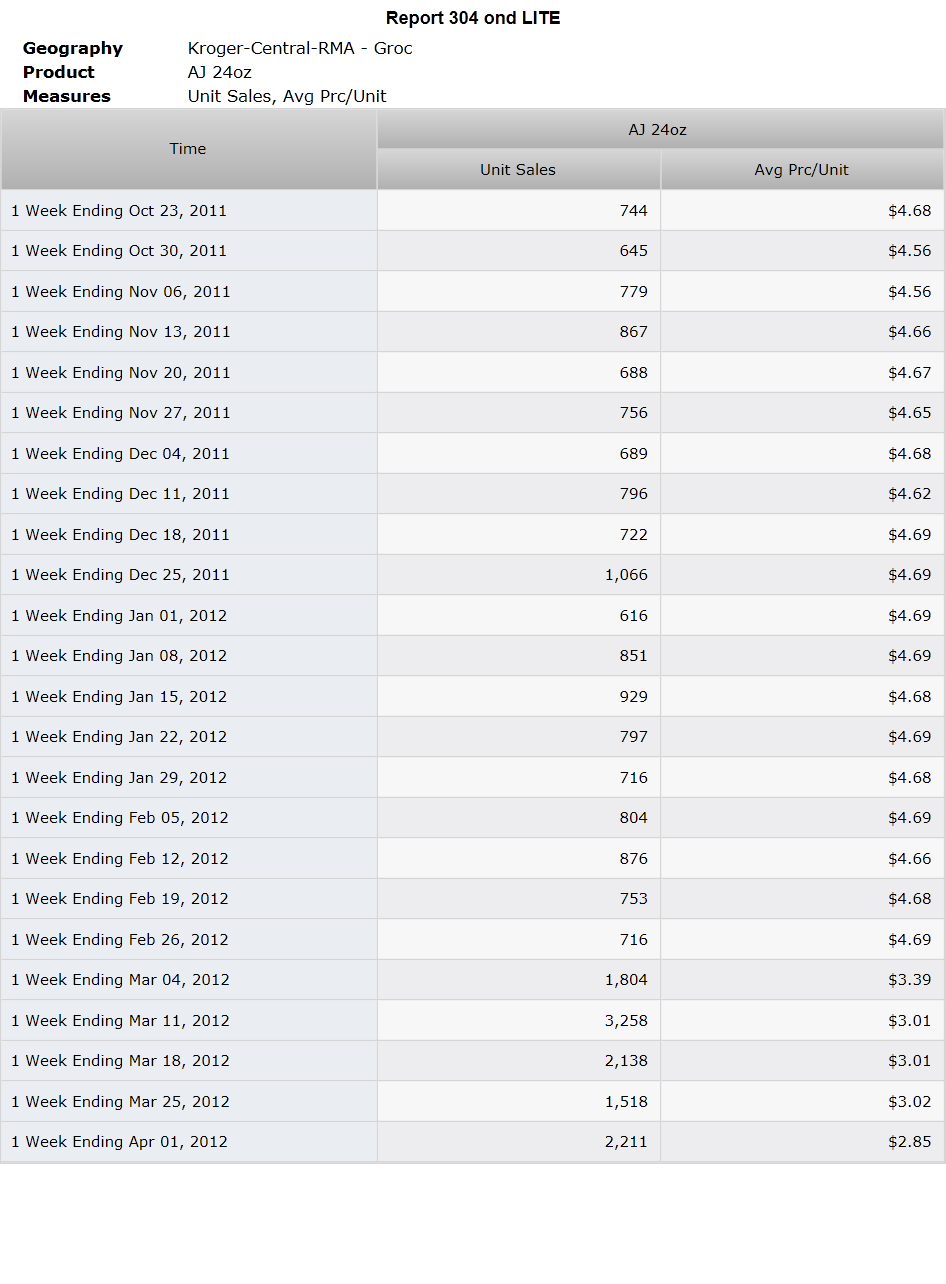Click the AJ 24oz product group header
946x1284 pixels.
(x=660, y=130)
